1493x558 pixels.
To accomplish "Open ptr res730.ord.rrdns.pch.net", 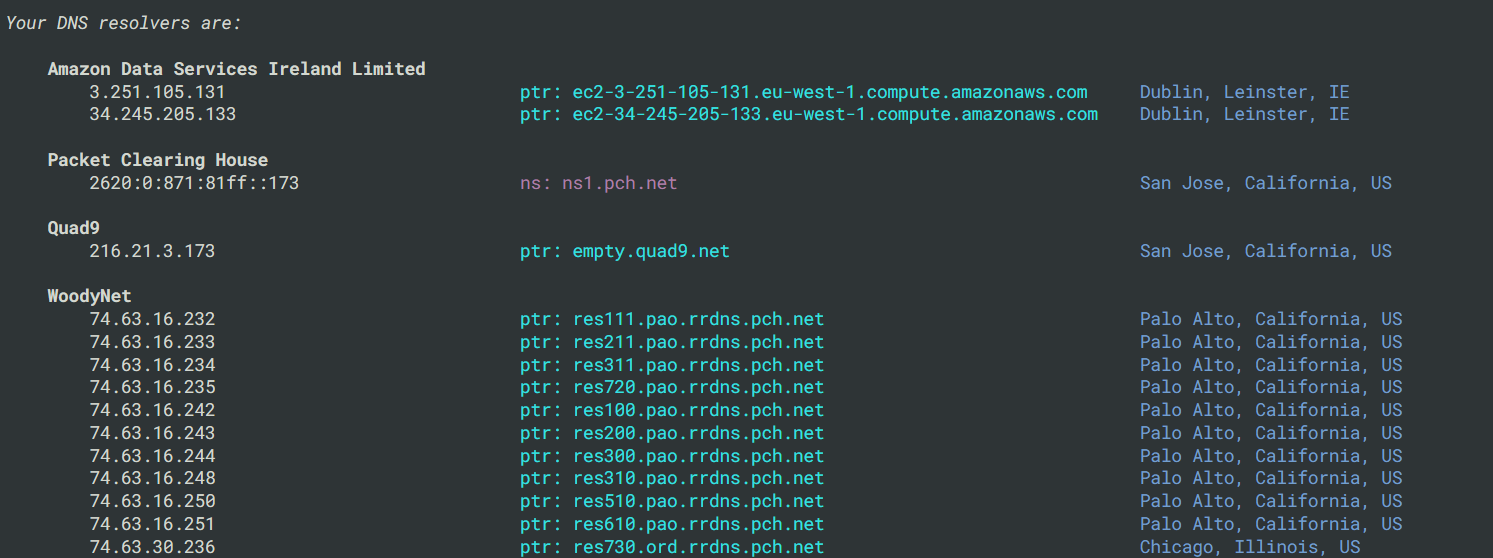I will 672,547.
